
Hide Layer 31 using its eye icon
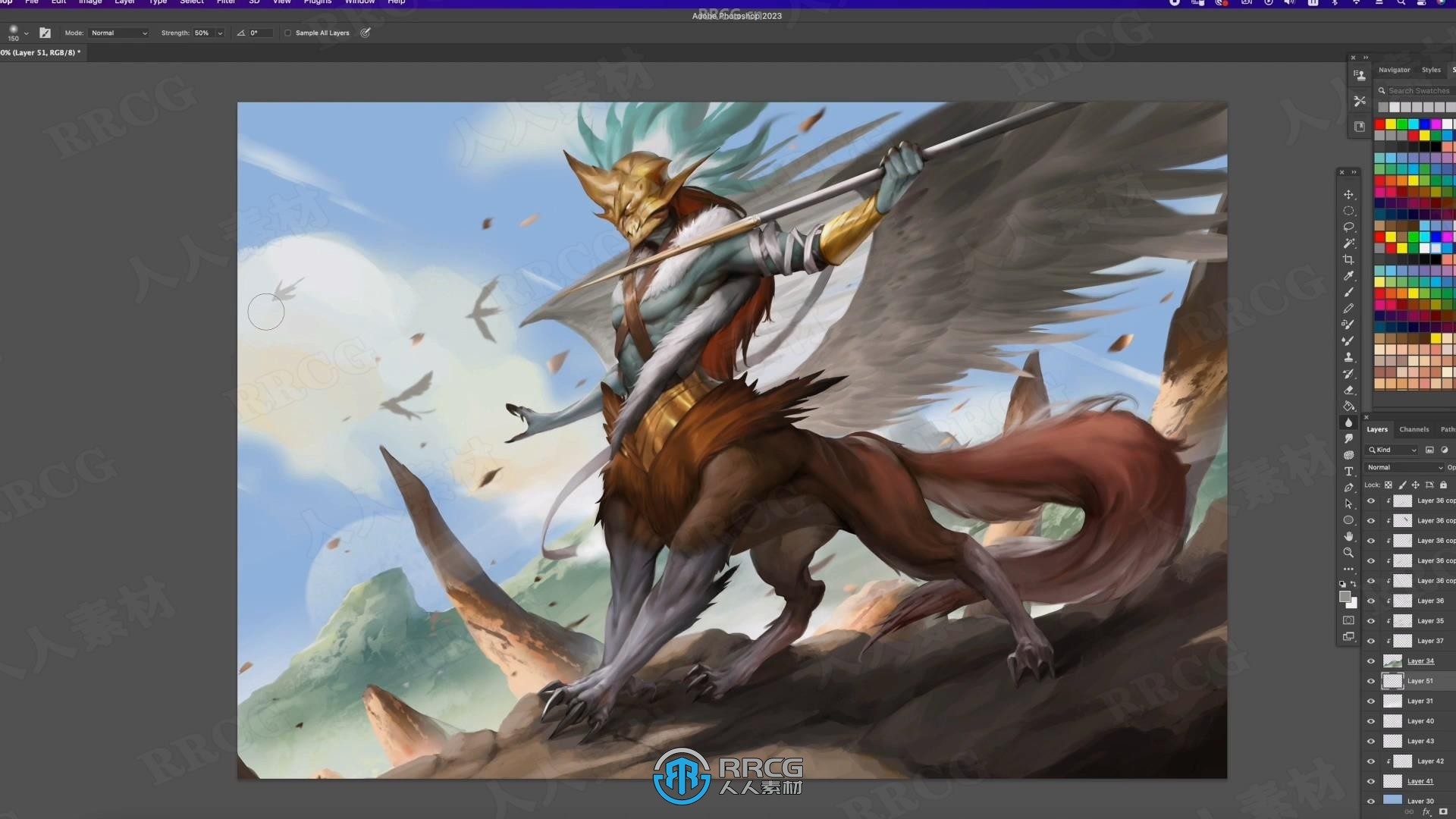[x=1370, y=701]
